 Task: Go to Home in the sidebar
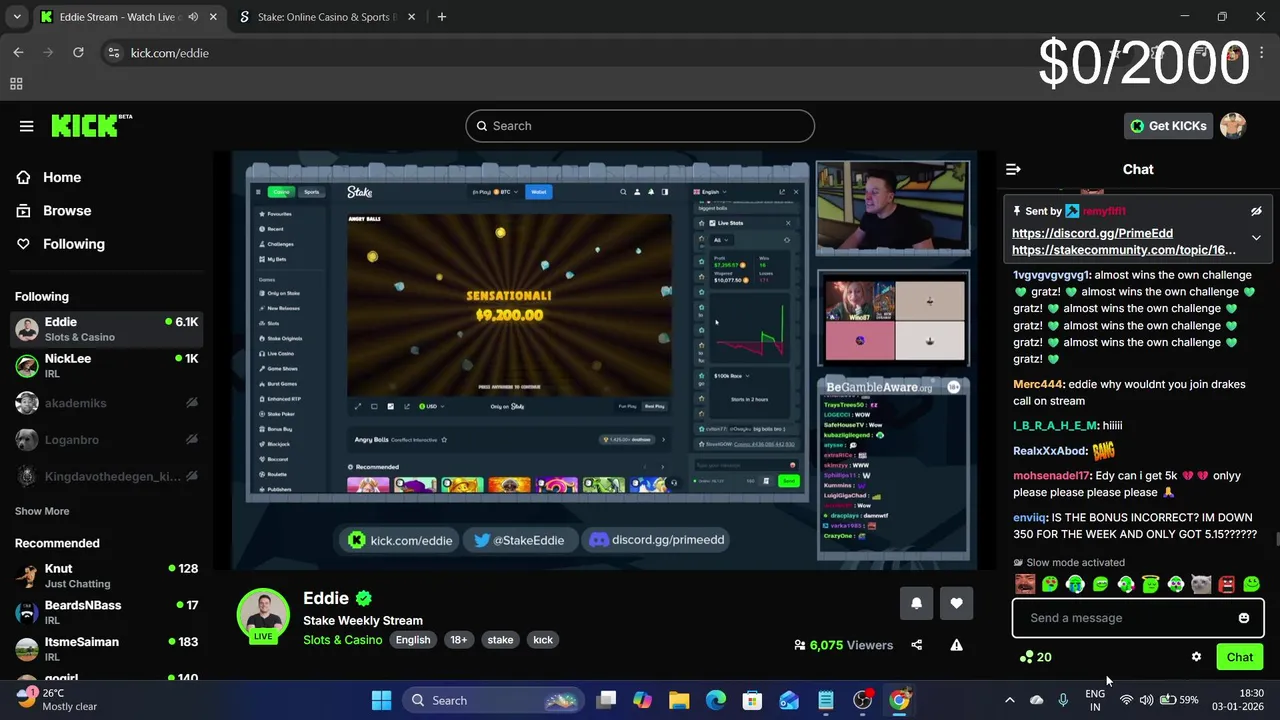pyautogui.click(x=60, y=177)
